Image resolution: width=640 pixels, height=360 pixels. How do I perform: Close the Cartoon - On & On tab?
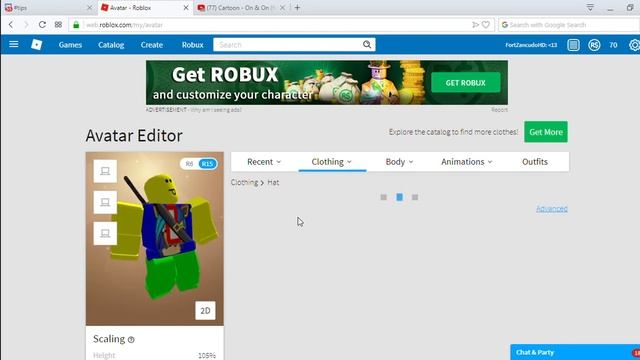coord(282,8)
